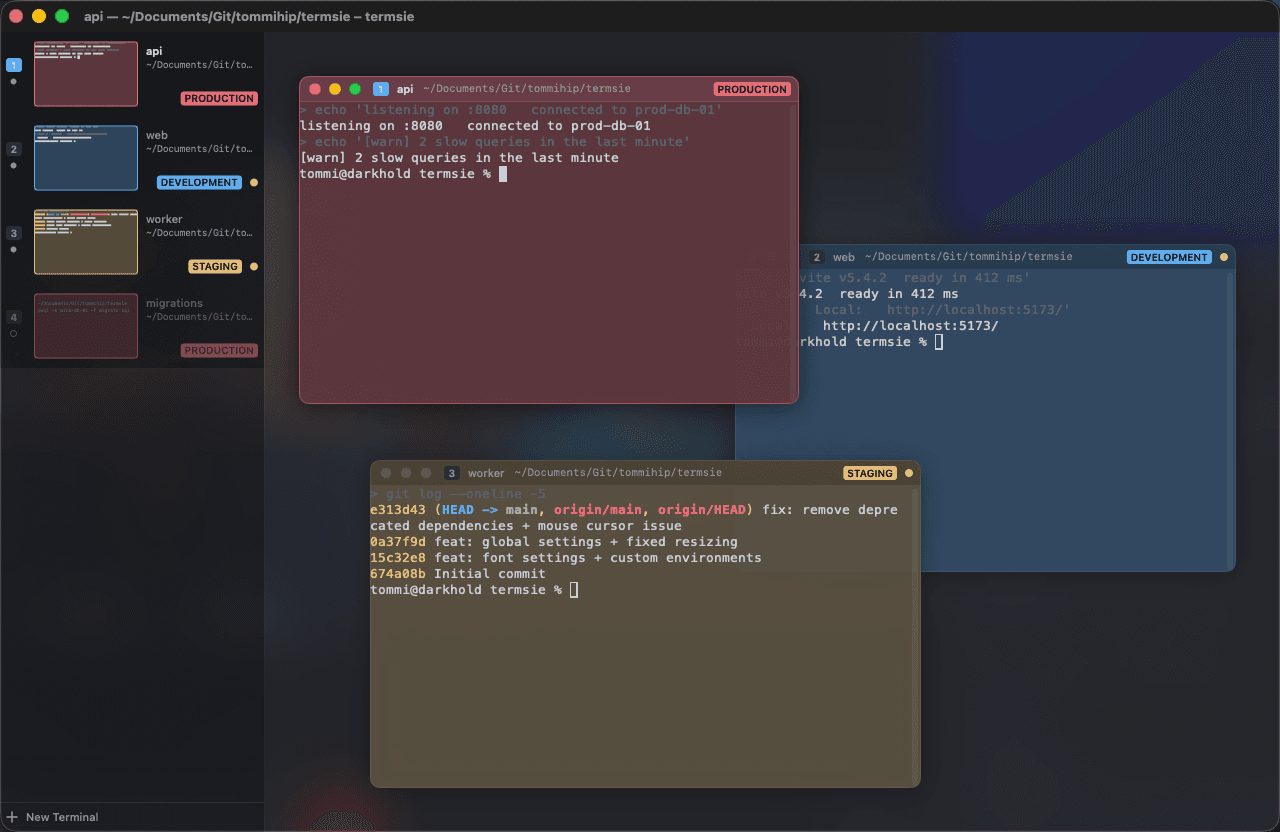Click '674a08b Initial commit' in worker terminal
This screenshot has width=1280, height=832.
[x=458, y=574]
